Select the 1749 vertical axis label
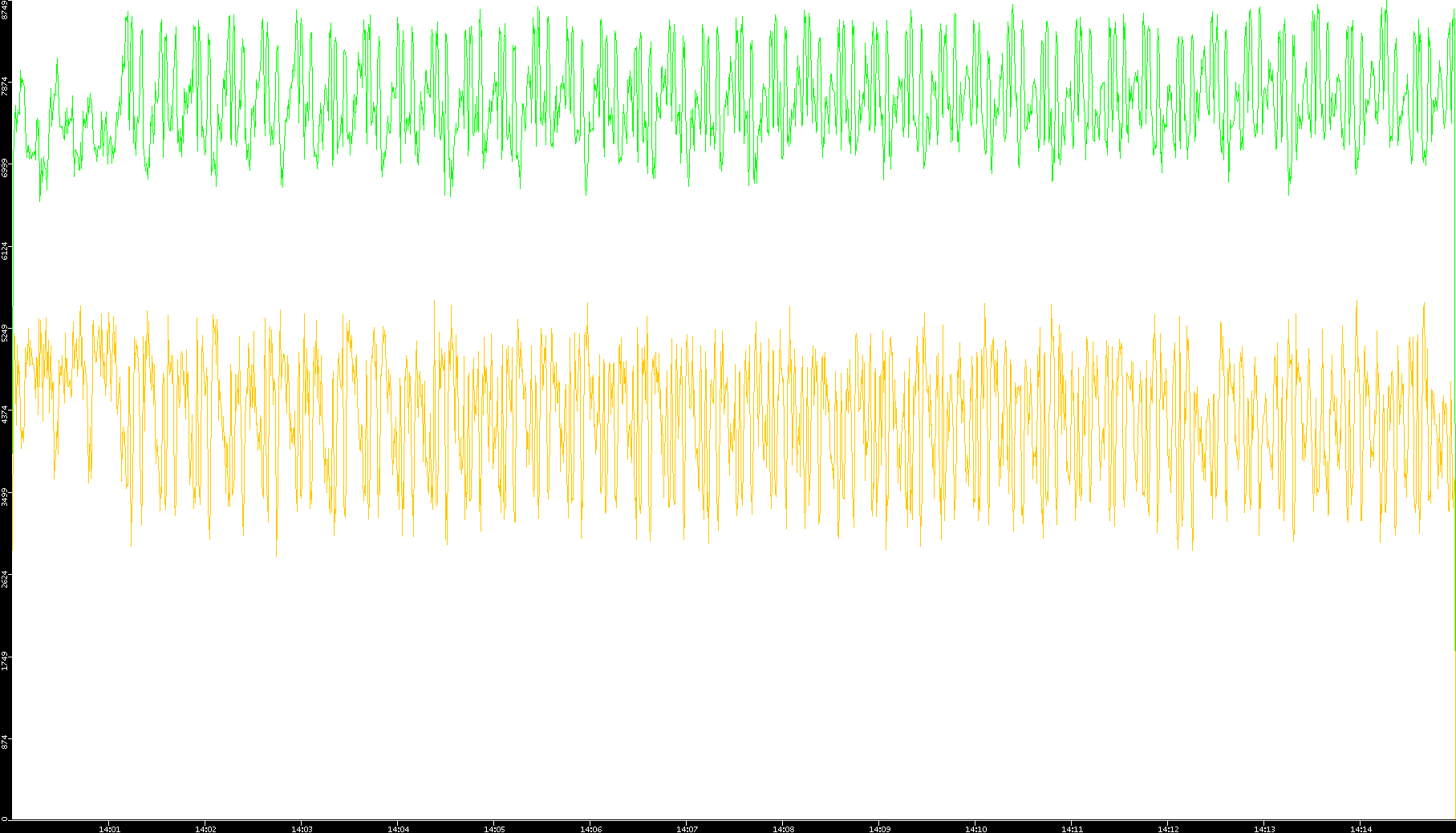This screenshot has height=833, width=1456. coord(6,661)
